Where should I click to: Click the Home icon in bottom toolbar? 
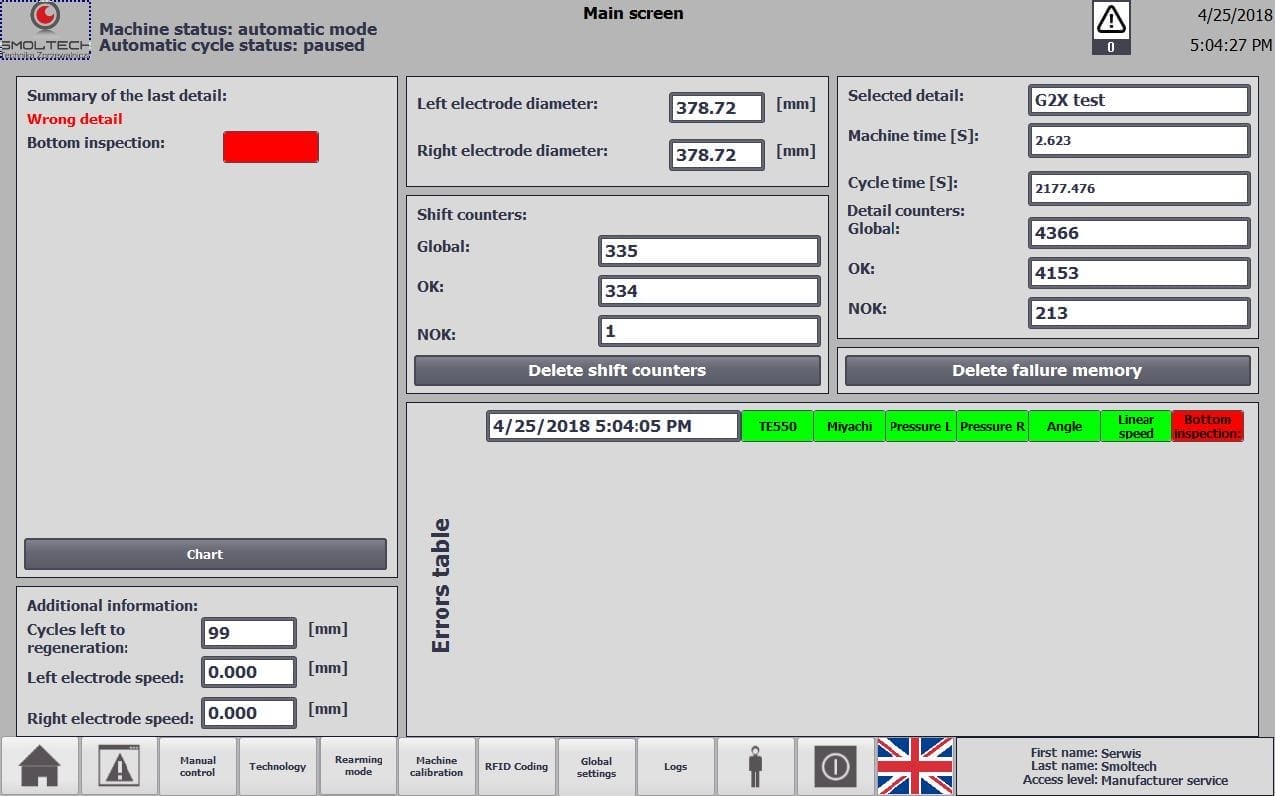point(40,767)
